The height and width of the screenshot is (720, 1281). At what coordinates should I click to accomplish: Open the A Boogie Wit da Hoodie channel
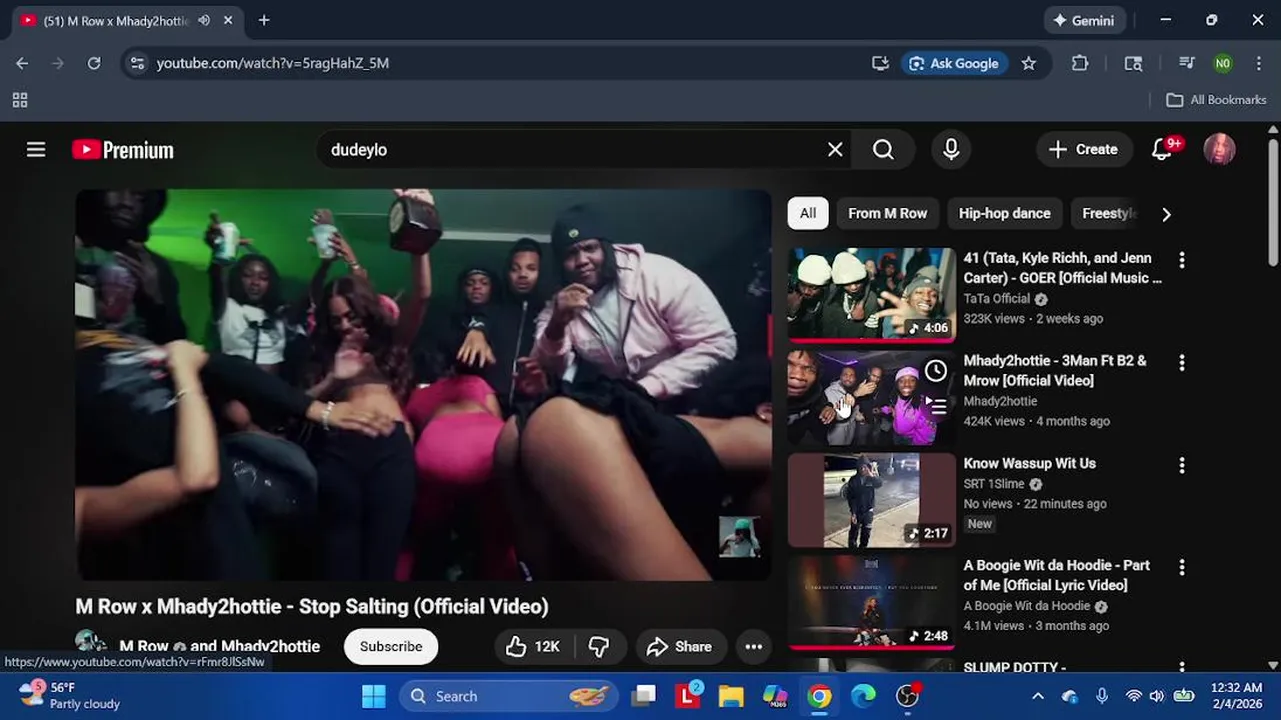(1027, 606)
